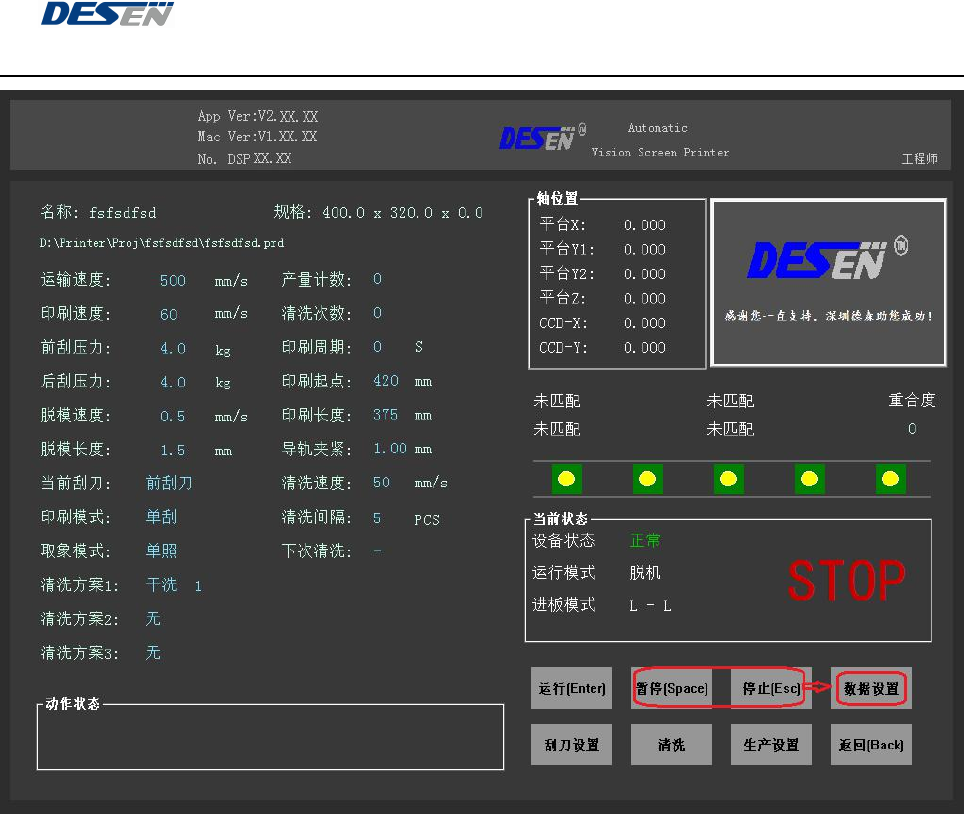
Task: Click the 当前刮刀 value 前刮刀
Action: pyautogui.click(x=169, y=483)
